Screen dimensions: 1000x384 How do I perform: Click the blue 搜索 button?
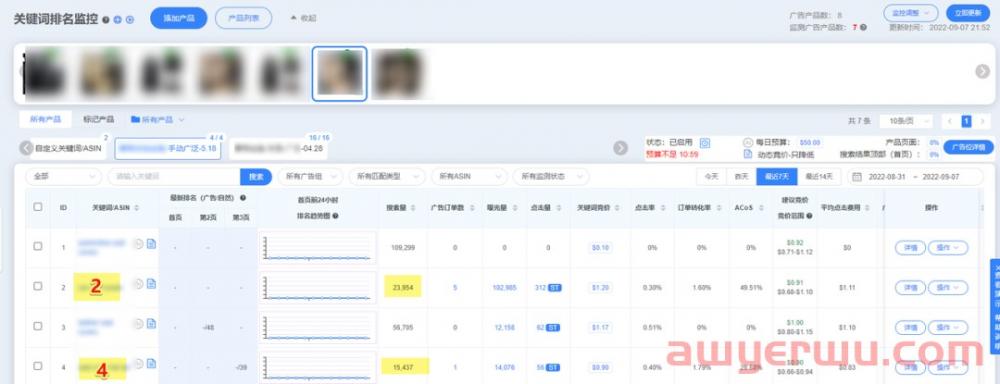pyautogui.click(x=256, y=177)
